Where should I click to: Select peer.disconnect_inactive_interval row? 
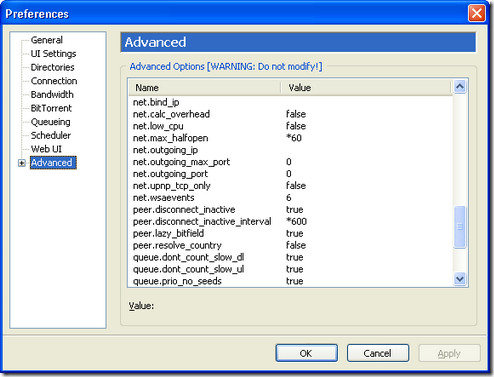point(290,222)
